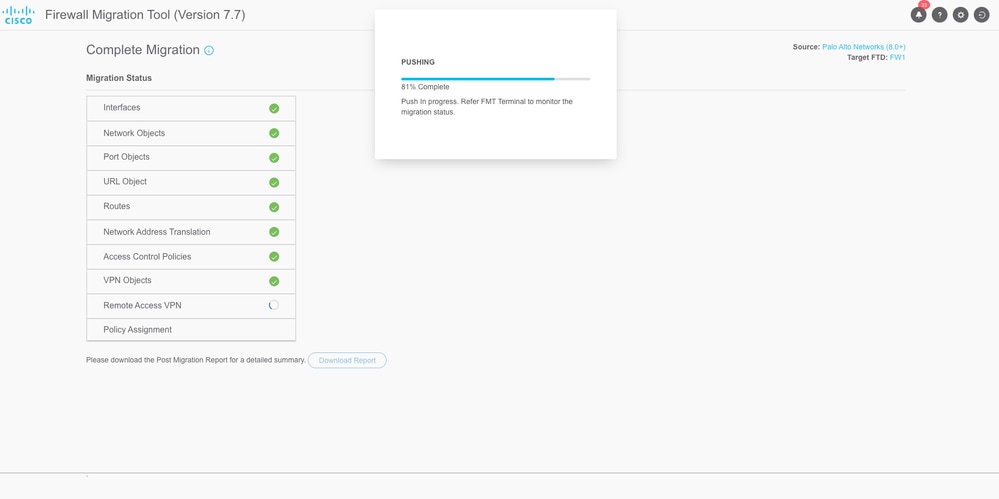
Task: Click the Post Migration Report instruction text
Action: tap(196, 360)
